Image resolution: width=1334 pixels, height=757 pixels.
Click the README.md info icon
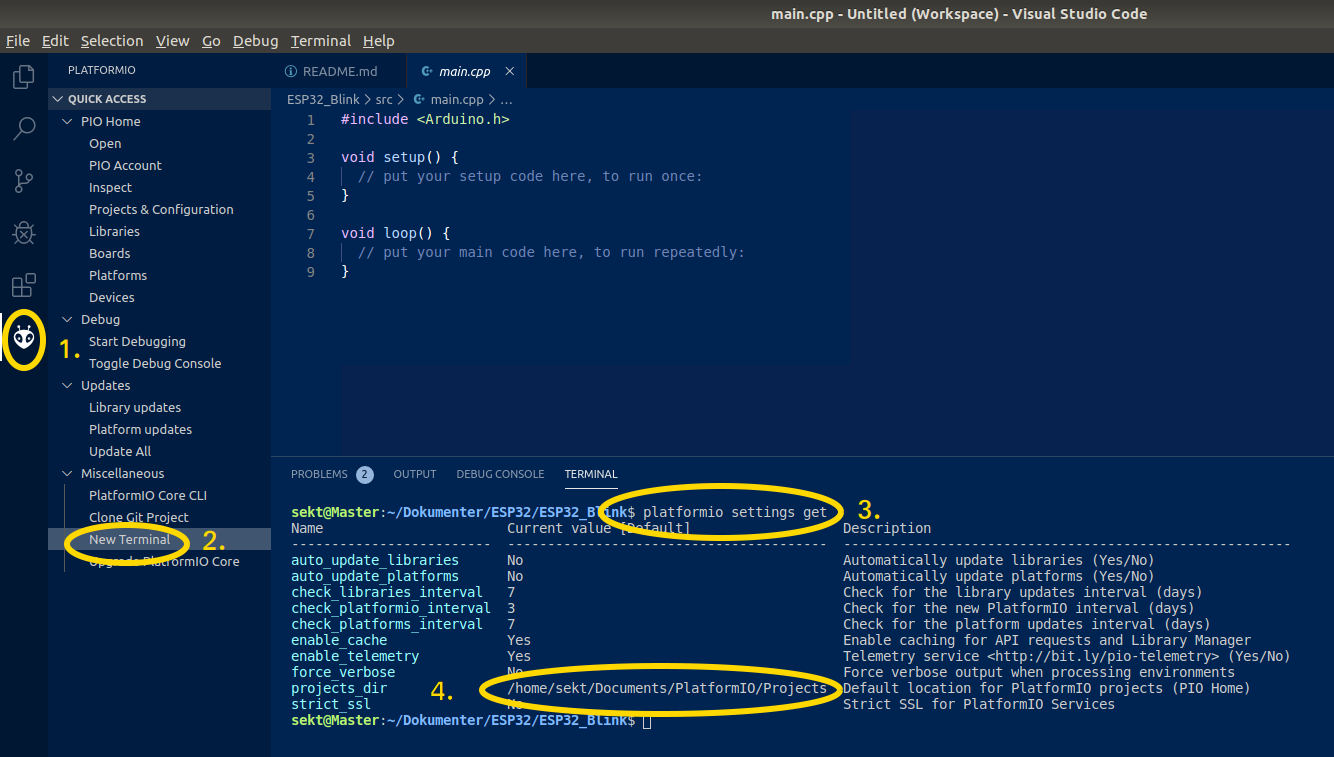coord(291,72)
